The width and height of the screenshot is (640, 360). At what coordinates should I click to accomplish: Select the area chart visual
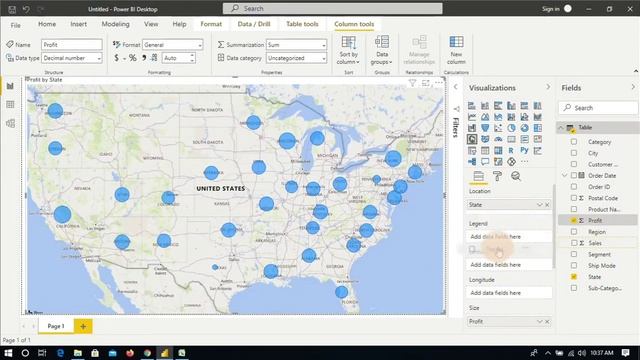(x=485, y=117)
